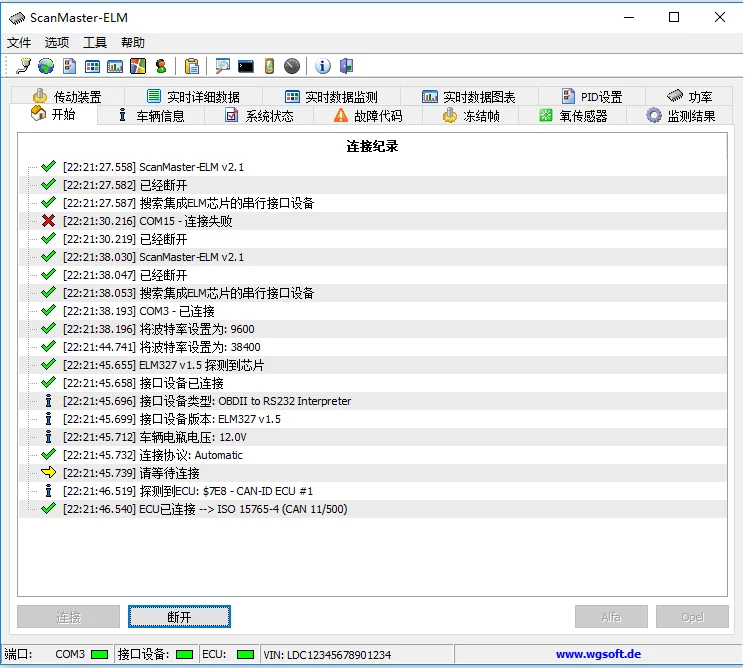The height and width of the screenshot is (668, 752).
Task: Switch to the 实时详细数据 tab
Action: pyautogui.click(x=193, y=96)
